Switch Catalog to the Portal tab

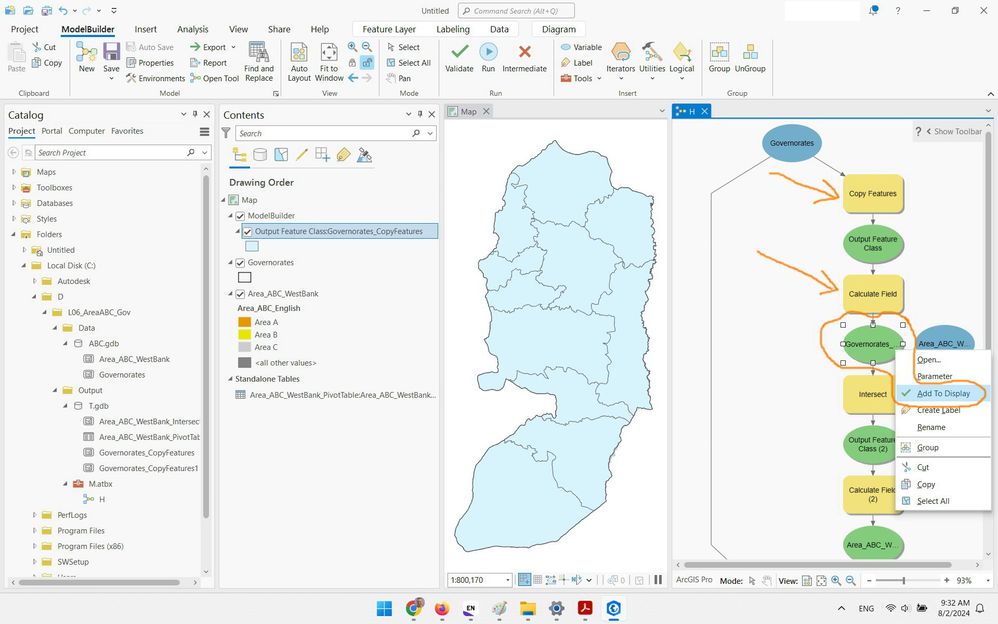(52, 131)
